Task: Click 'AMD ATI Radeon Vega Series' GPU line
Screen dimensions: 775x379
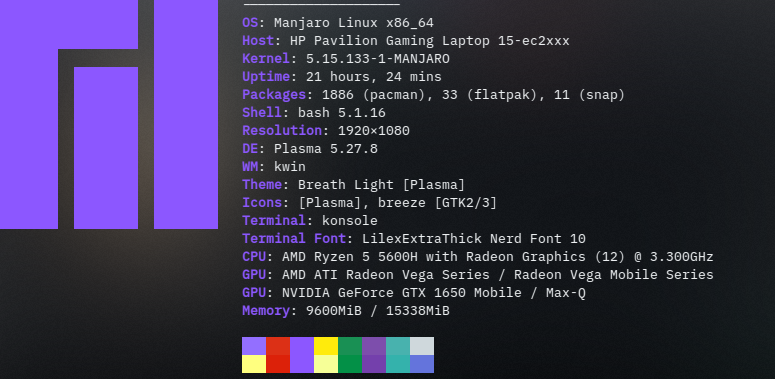Action: tap(386, 275)
